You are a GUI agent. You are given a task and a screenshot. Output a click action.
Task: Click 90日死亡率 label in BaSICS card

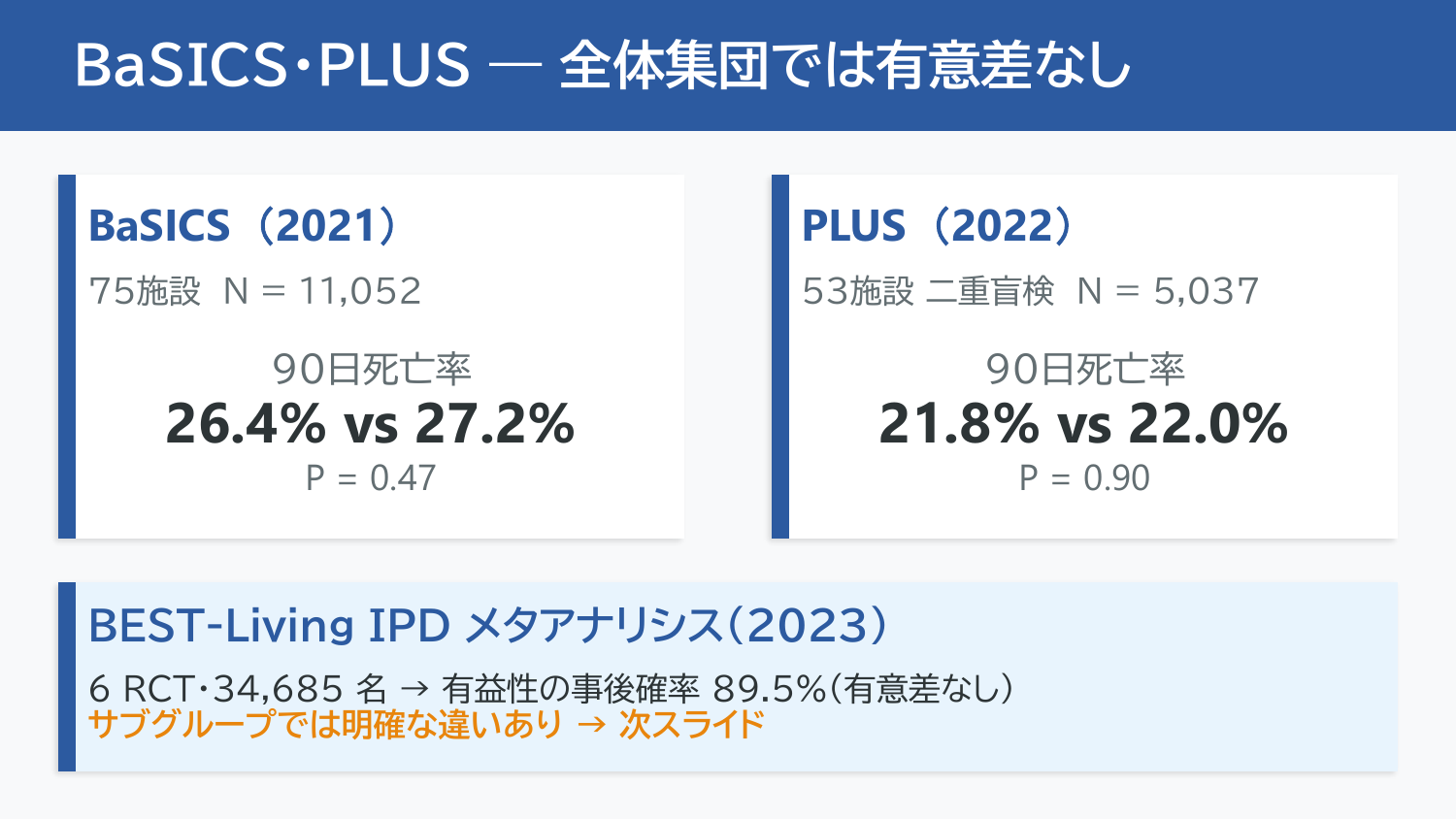click(x=371, y=369)
